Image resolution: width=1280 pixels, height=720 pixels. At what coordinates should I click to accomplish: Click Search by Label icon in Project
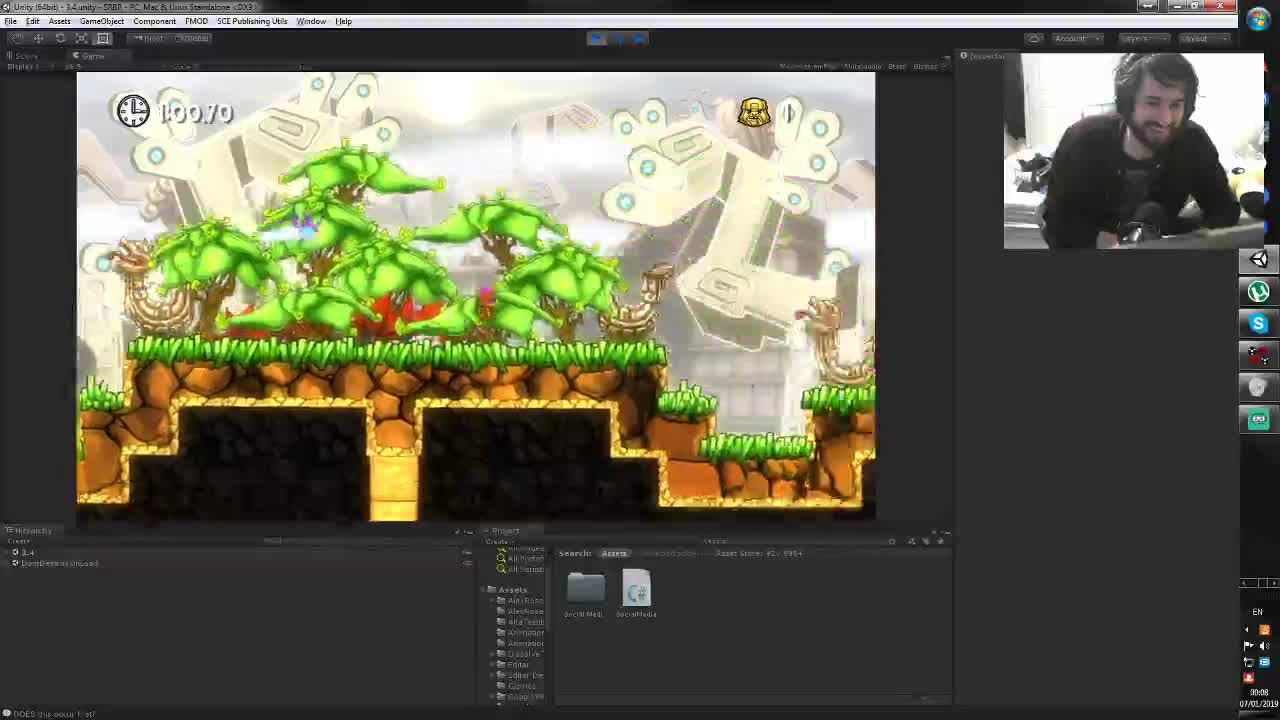(x=926, y=541)
